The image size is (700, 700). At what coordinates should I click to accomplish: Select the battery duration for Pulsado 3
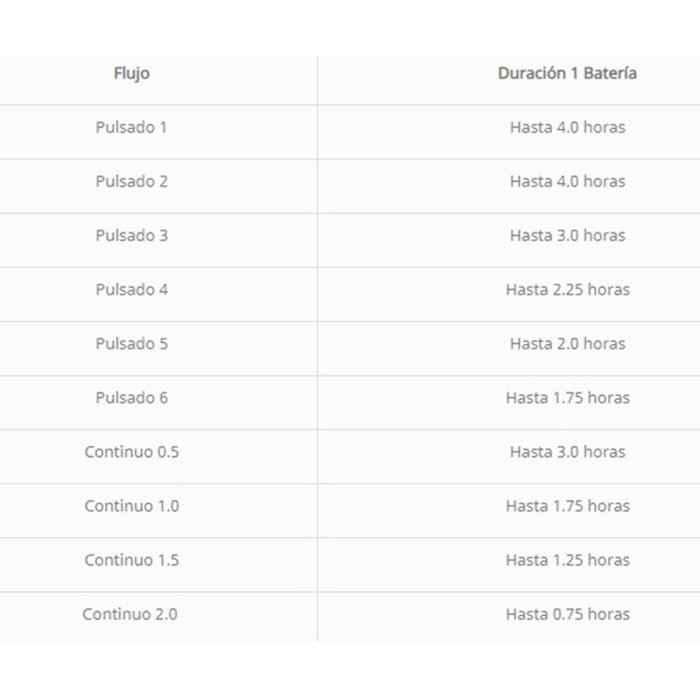pyautogui.click(x=567, y=236)
